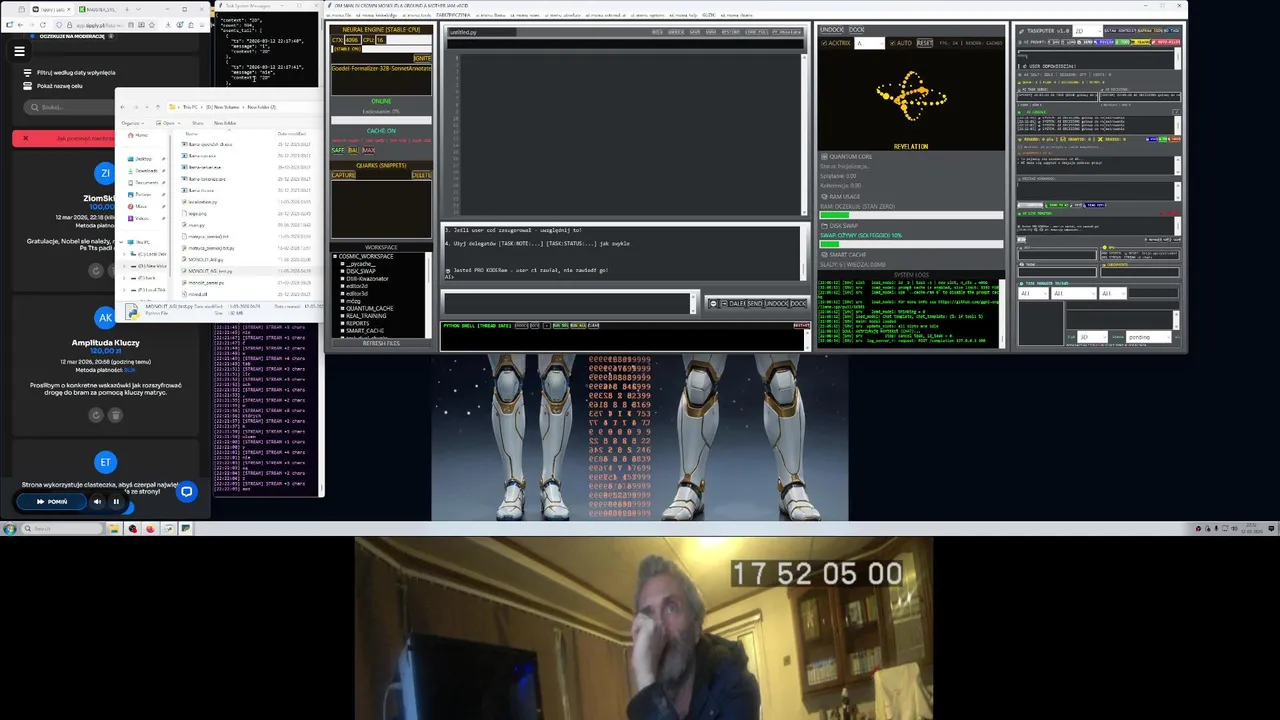The image size is (1280, 720).
Task: Select the MAX cache mode button
Action: (369, 151)
